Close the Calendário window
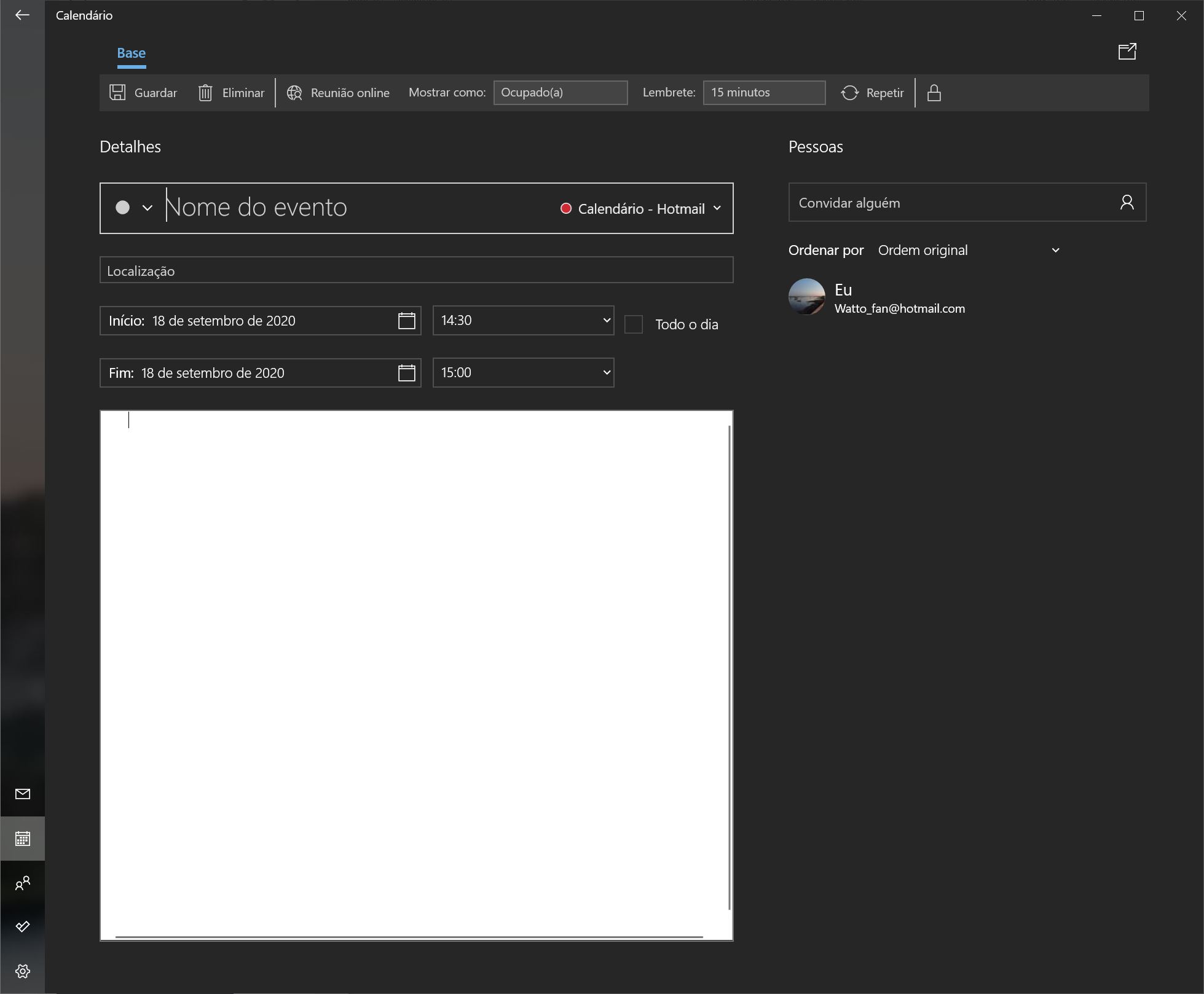Image resolution: width=1204 pixels, height=994 pixels. pyautogui.click(x=1181, y=15)
